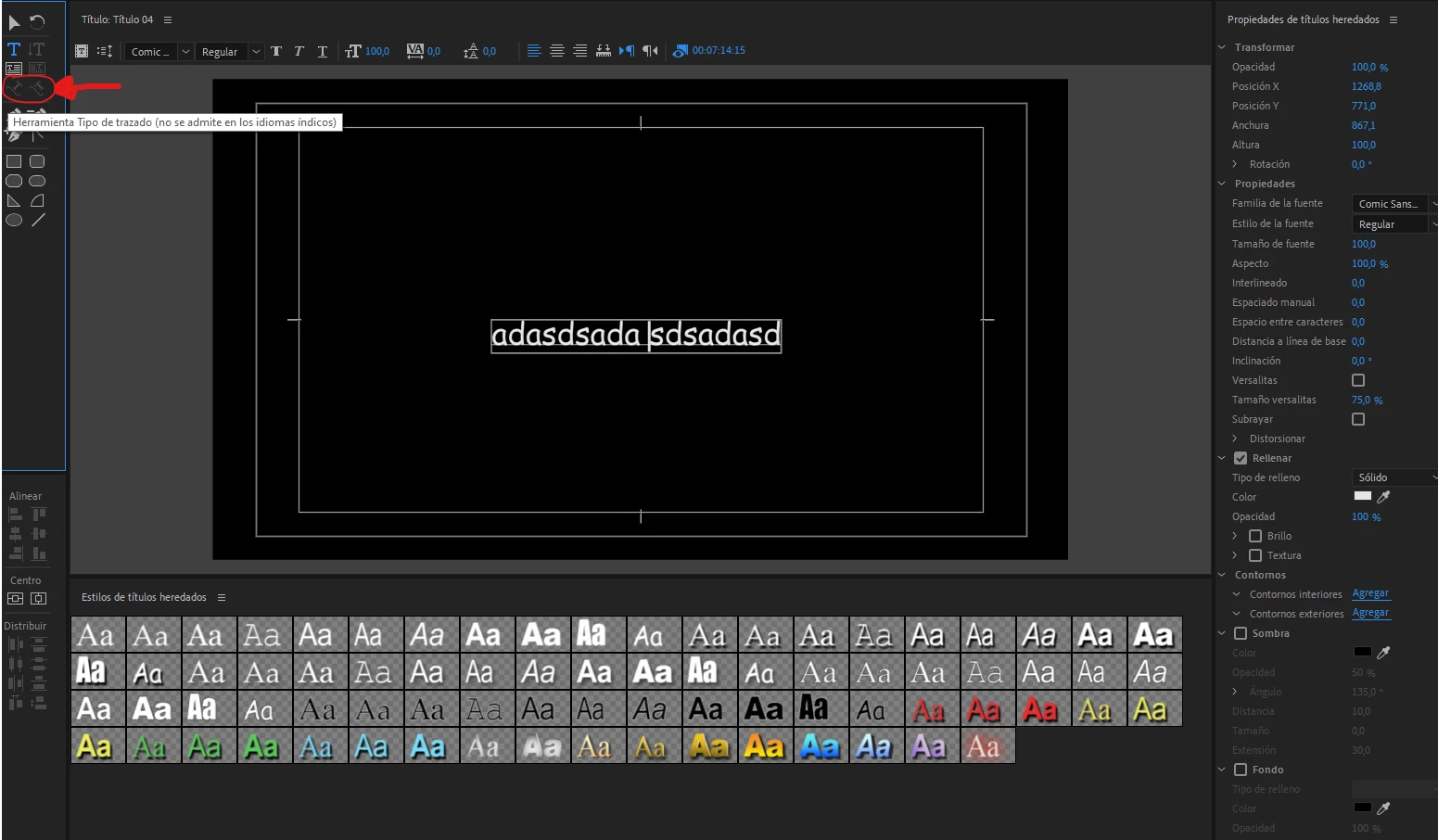Enable the Versalitas checkbox
1438x840 pixels.
(x=1358, y=380)
